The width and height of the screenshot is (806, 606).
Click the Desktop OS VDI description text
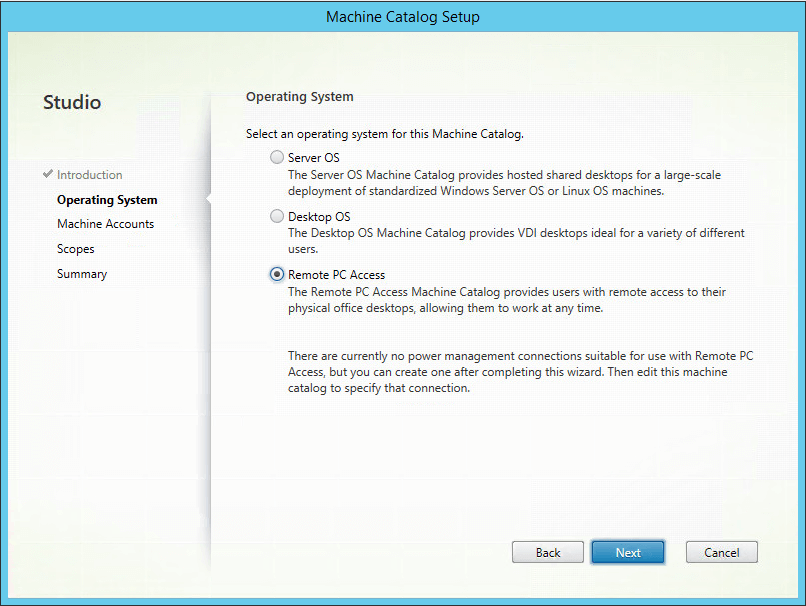[x=516, y=241]
